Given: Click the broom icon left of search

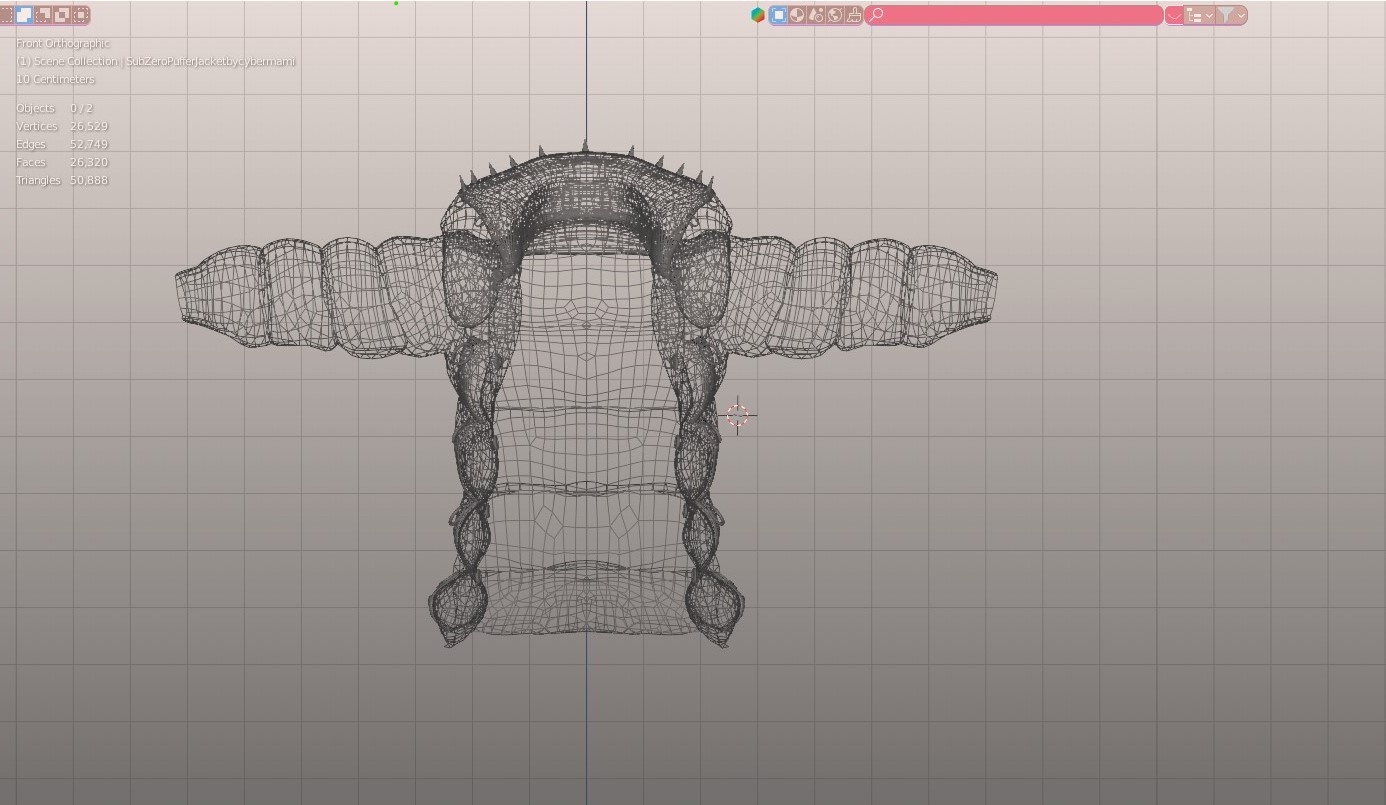Looking at the screenshot, I should [854, 15].
